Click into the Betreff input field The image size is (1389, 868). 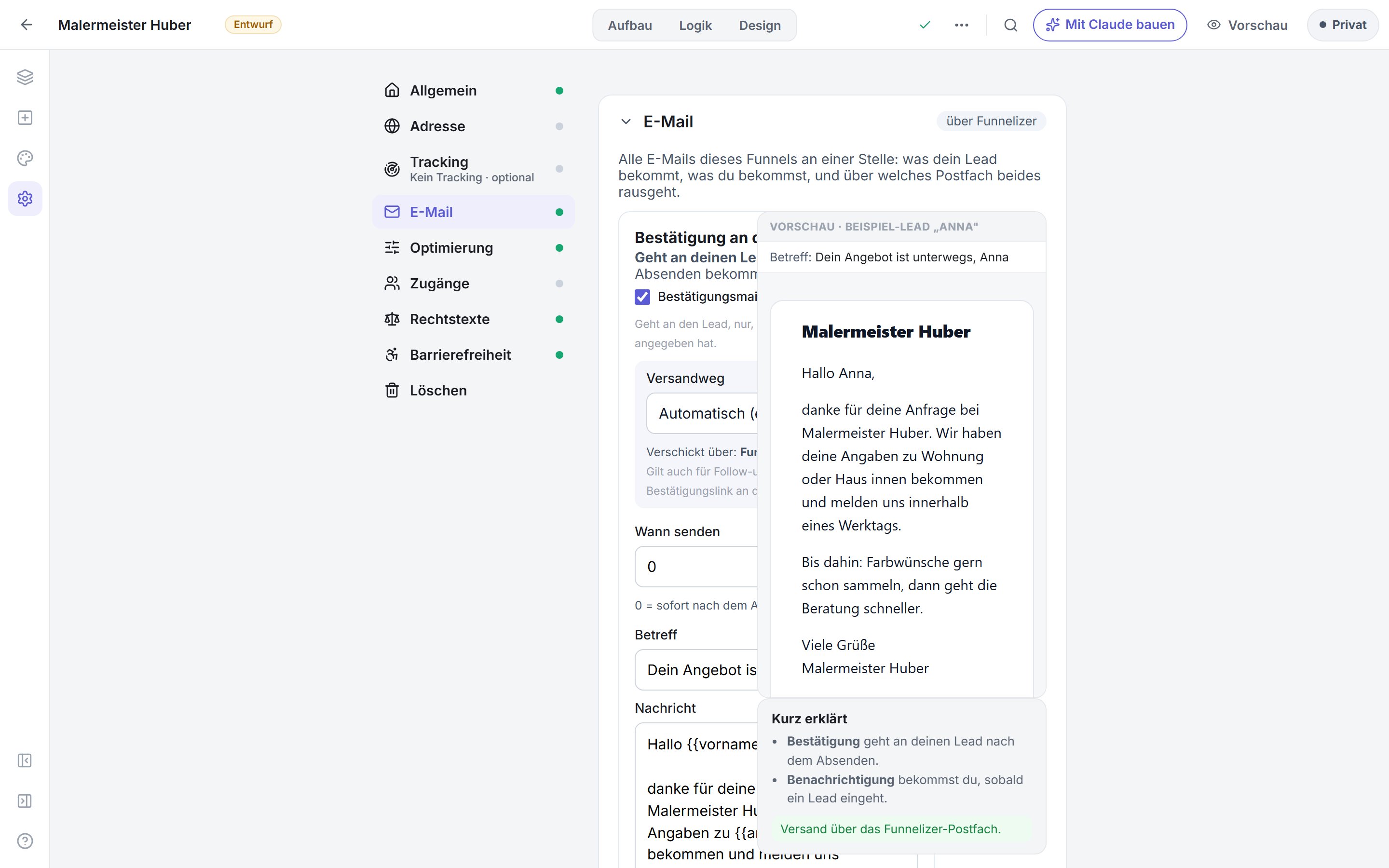pyautogui.click(x=697, y=670)
